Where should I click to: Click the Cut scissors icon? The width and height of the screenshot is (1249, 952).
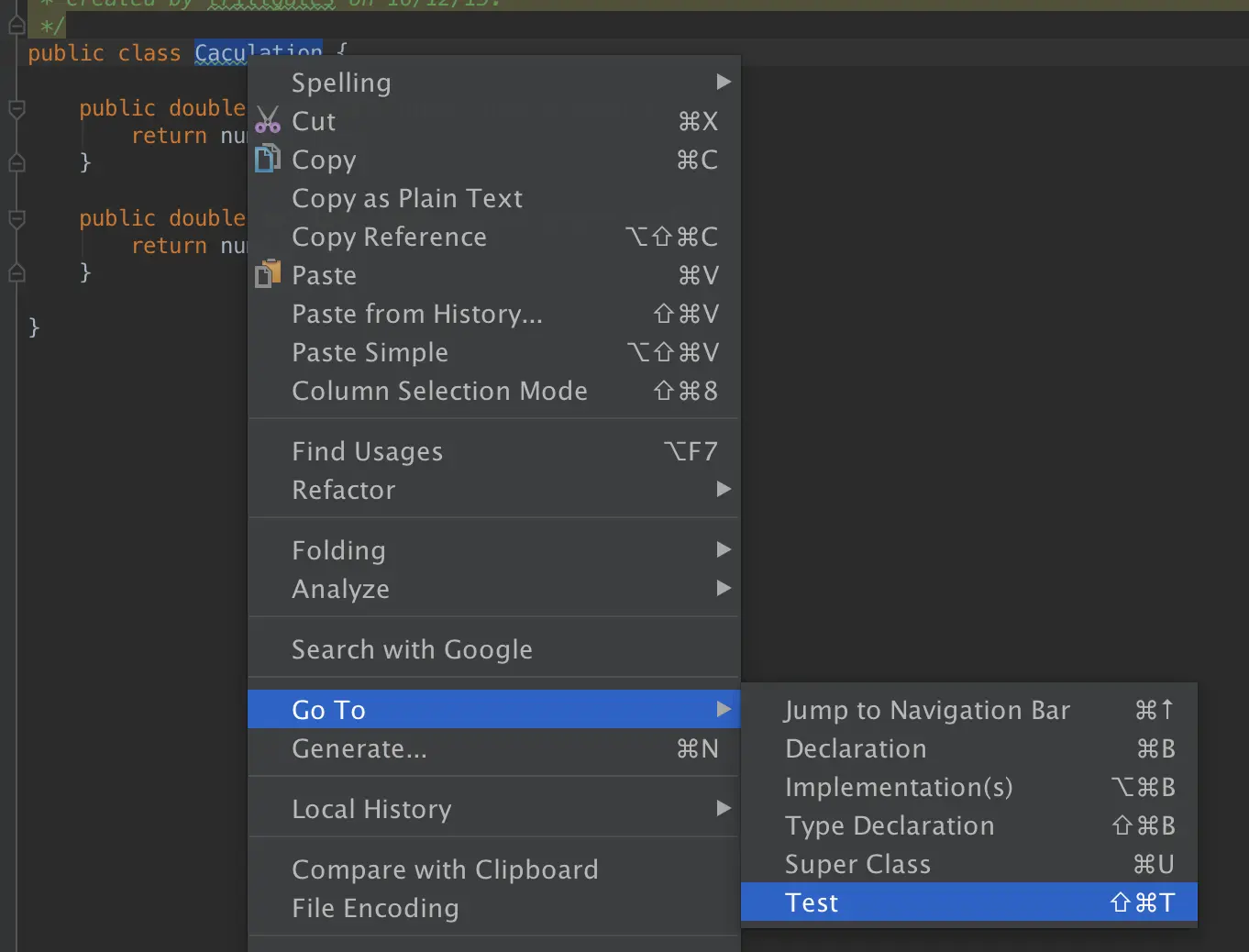pos(268,120)
